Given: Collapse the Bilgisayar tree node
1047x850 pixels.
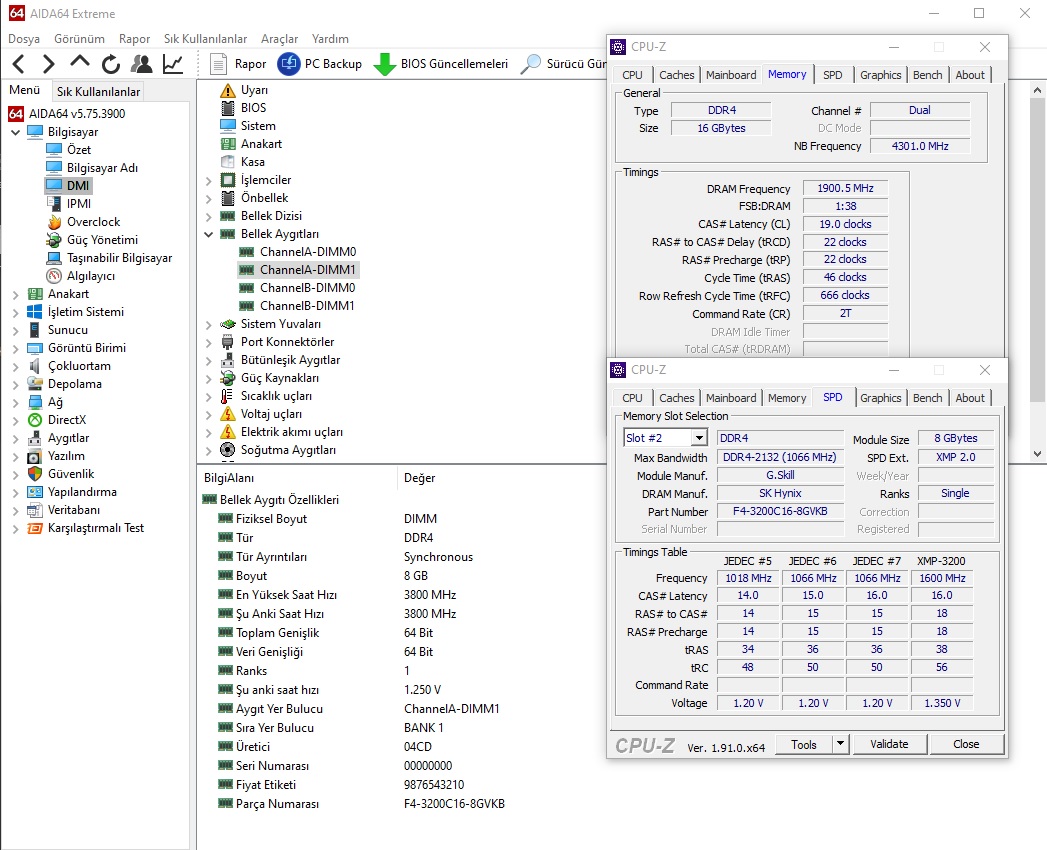Looking at the screenshot, I should (x=15, y=132).
